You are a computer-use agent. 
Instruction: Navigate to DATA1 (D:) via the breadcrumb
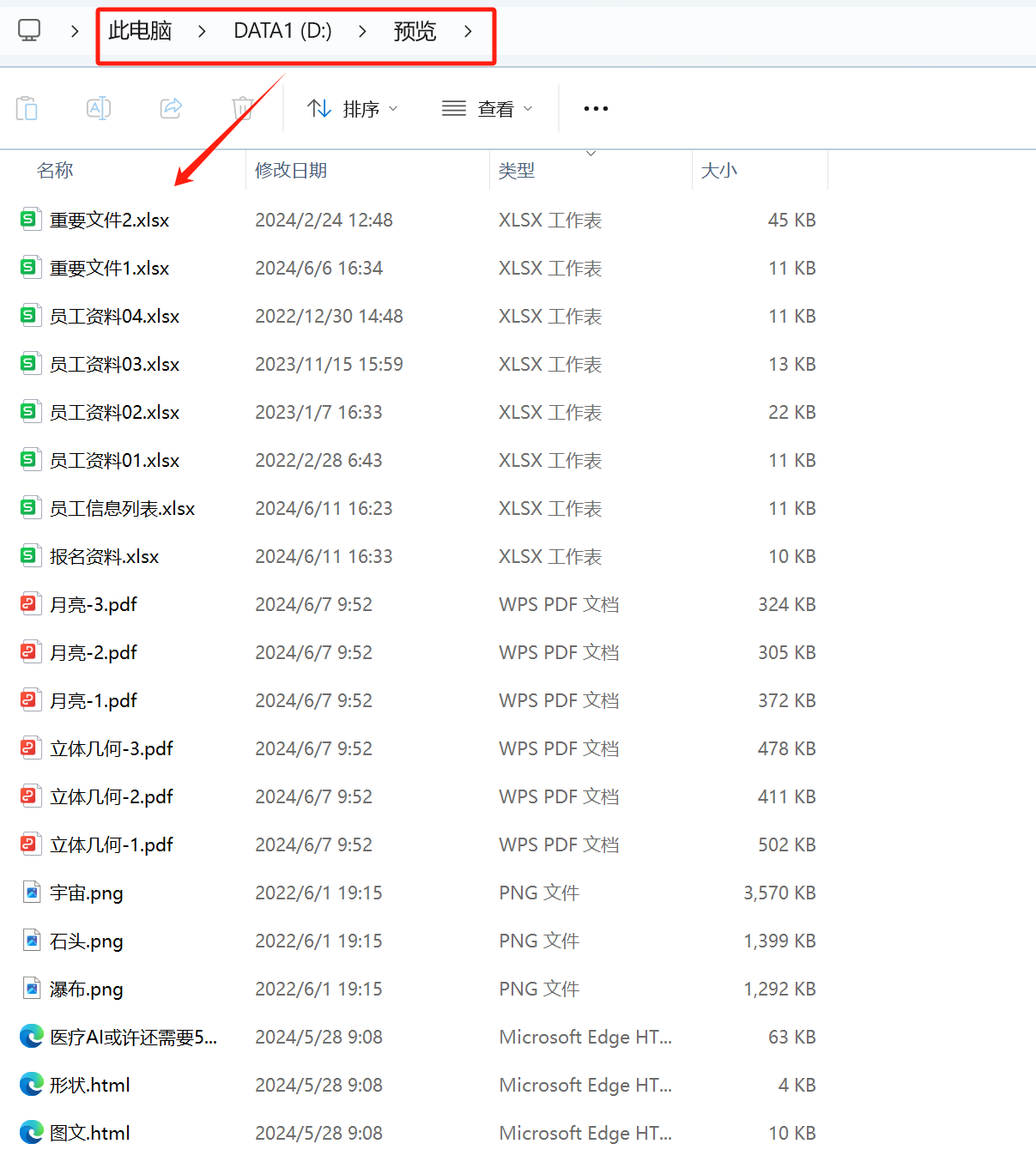click(282, 30)
